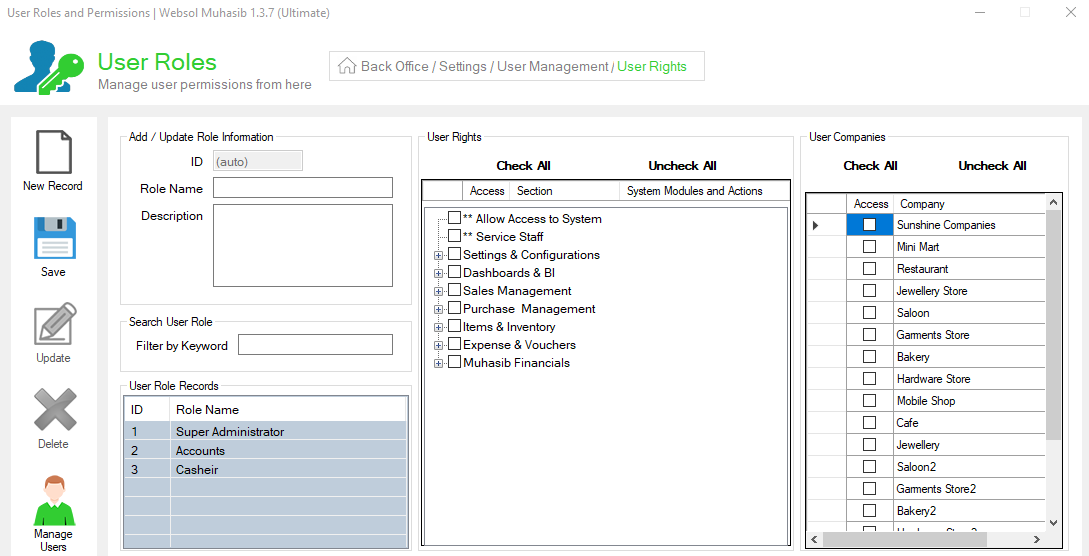This screenshot has width=1089, height=556.
Task: Click the home icon in the breadcrumb
Action: point(347,66)
